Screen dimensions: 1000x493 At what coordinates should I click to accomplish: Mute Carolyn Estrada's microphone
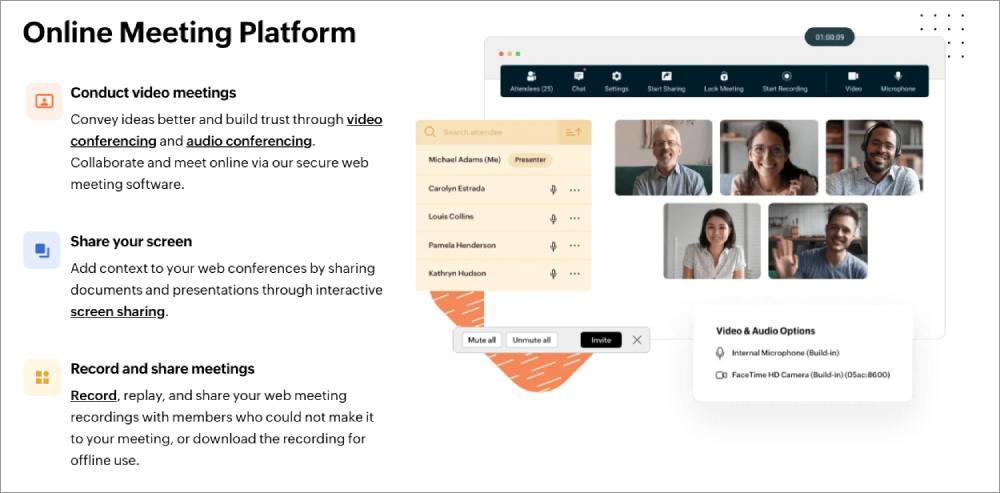[x=554, y=190]
